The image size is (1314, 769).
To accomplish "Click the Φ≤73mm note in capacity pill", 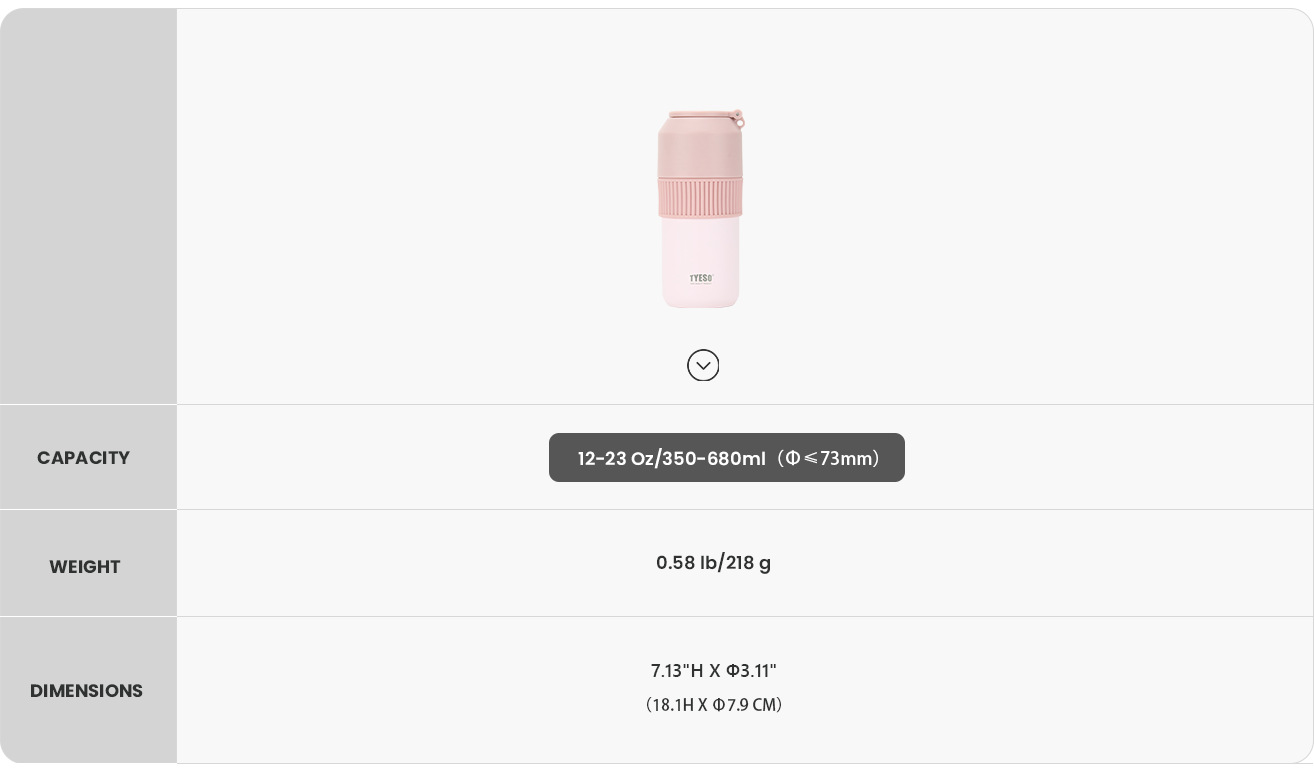I will pos(831,458).
